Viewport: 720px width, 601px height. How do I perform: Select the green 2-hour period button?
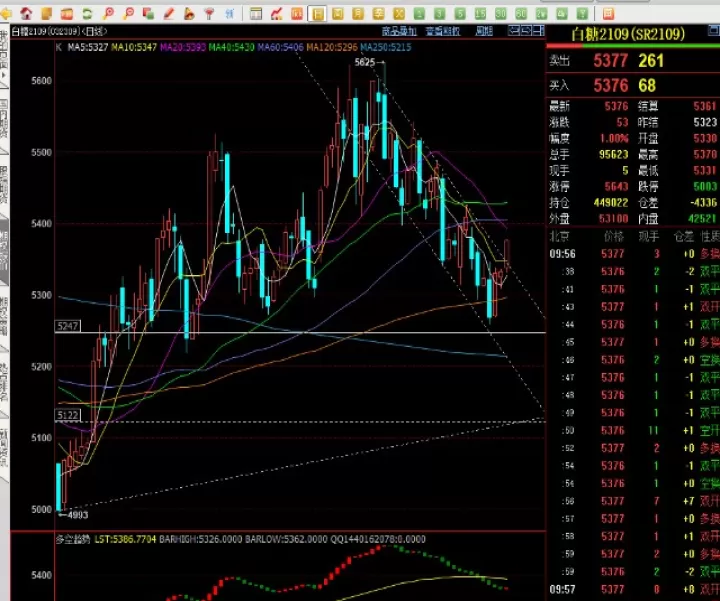(x=541, y=14)
